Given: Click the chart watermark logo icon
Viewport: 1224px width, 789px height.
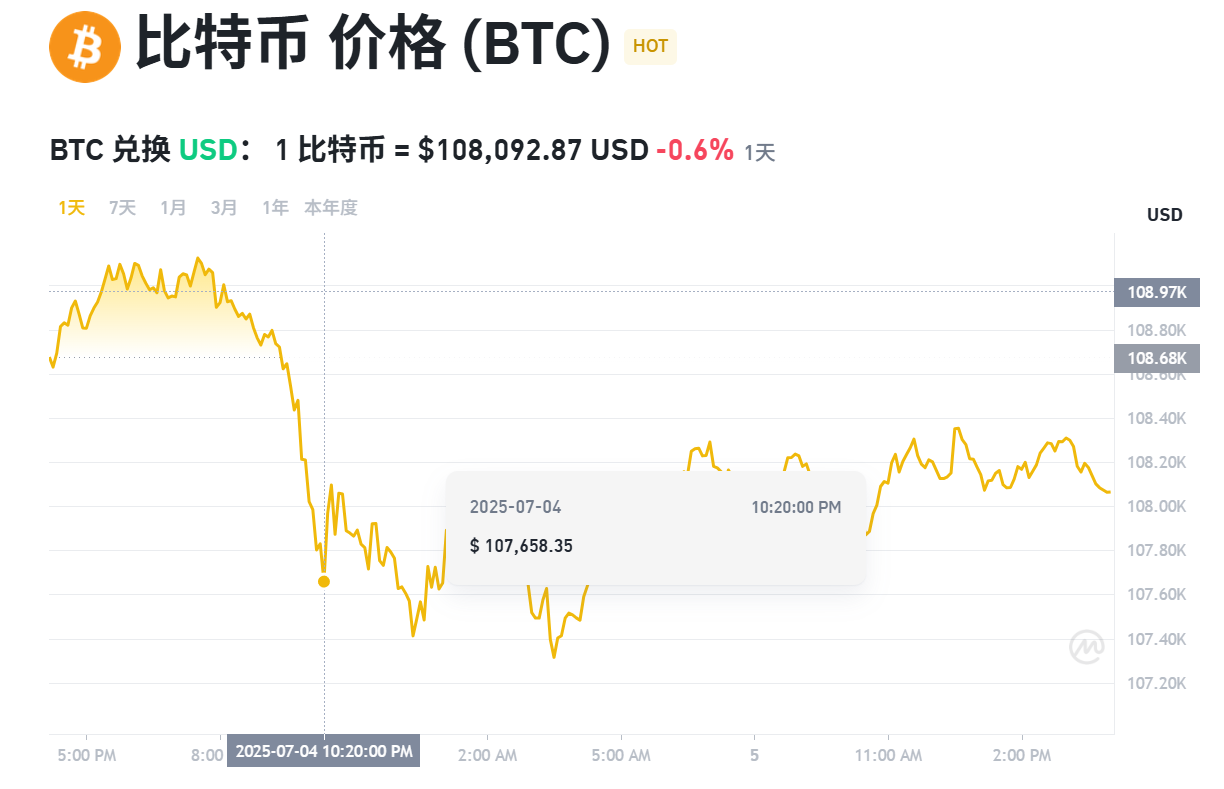Looking at the screenshot, I should (x=1087, y=647).
